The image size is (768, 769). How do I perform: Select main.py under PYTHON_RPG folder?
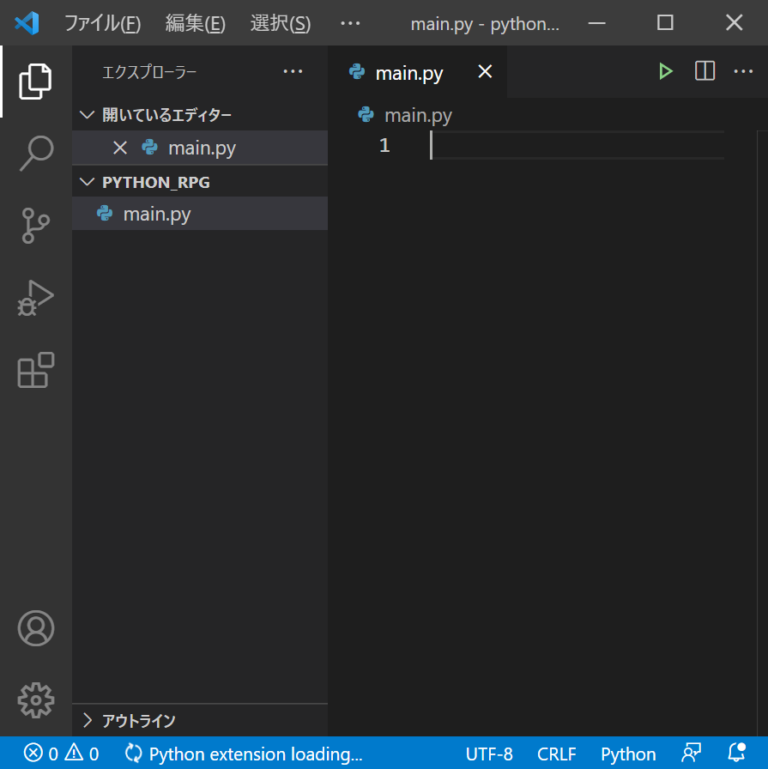(157, 214)
